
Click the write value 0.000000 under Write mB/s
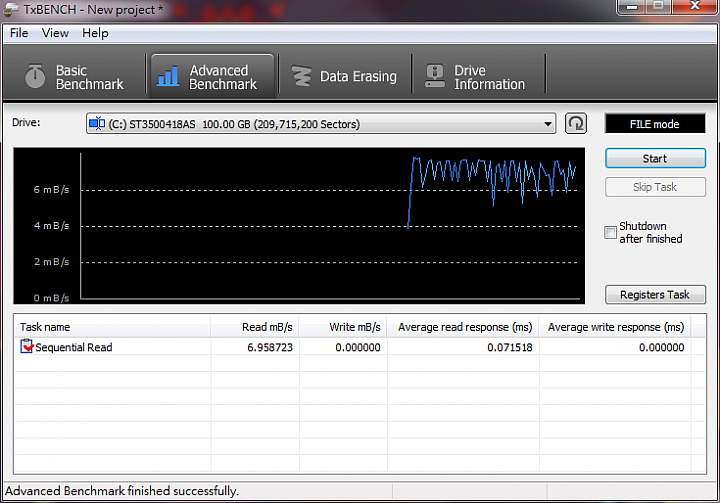pos(358,347)
